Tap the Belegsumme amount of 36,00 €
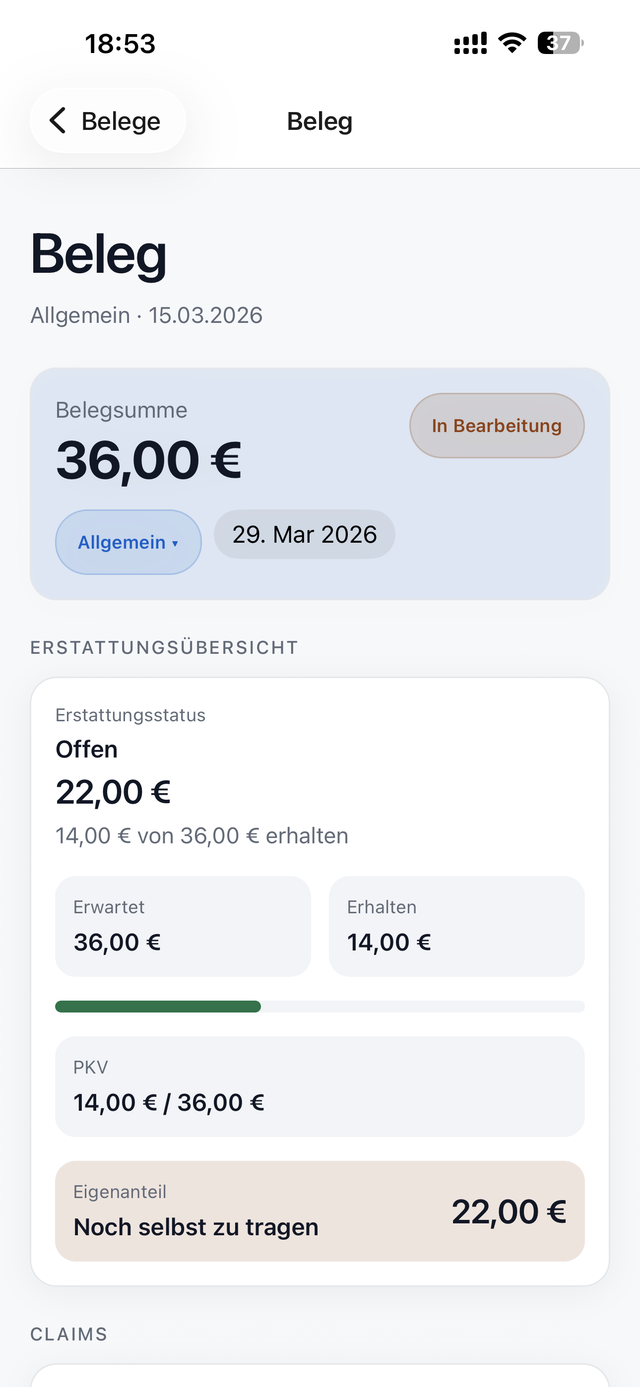Viewport: 640px width, 1387px height. 148,460
